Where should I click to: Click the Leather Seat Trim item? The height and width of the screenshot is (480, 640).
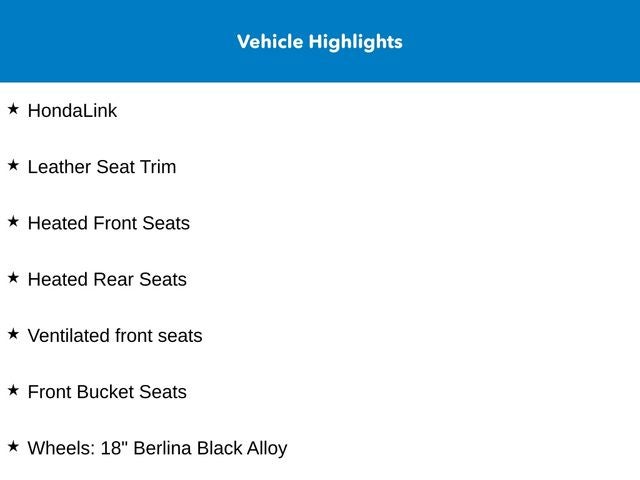tap(102, 167)
